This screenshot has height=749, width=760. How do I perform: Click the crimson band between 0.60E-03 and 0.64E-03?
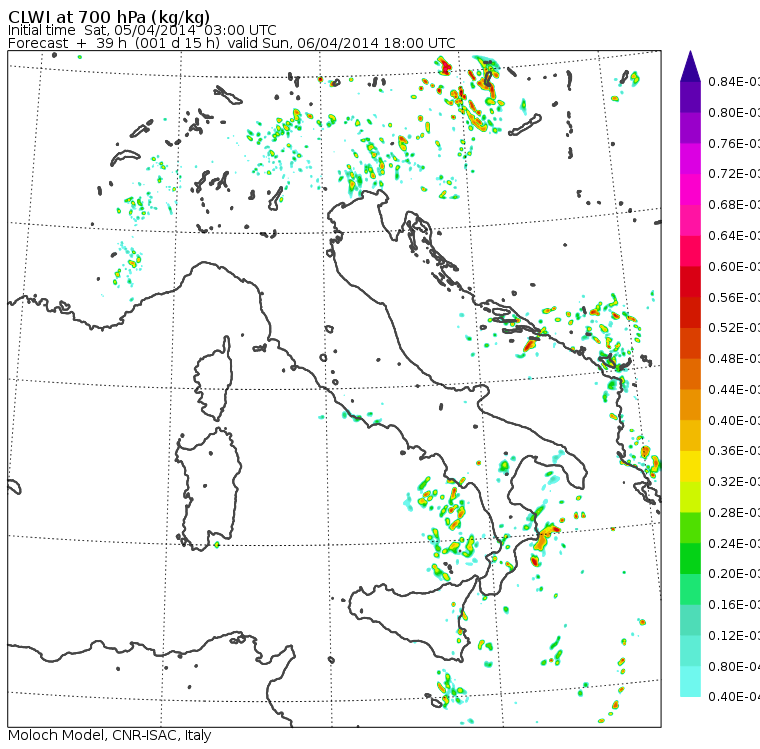click(x=690, y=251)
